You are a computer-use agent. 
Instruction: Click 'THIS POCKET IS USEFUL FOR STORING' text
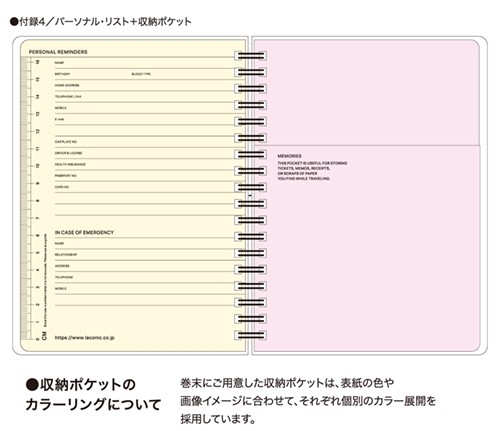click(x=312, y=163)
